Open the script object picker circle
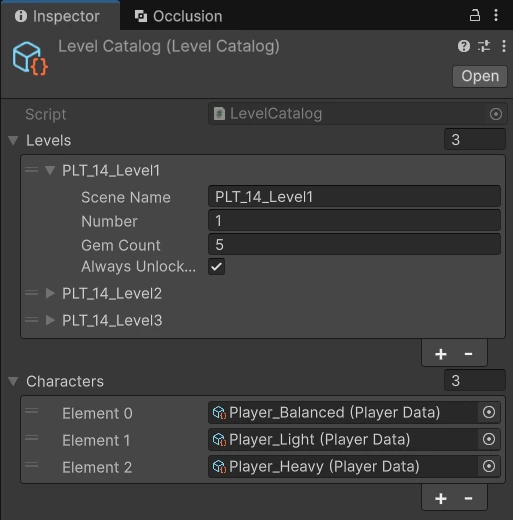 click(x=496, y=114)
